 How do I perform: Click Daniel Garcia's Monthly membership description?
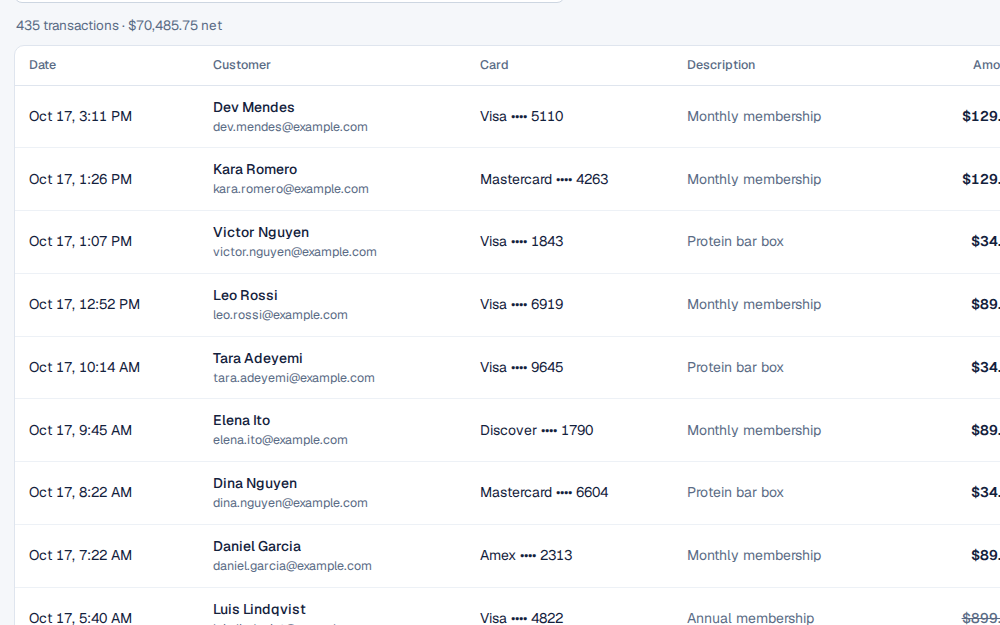point(754,555)
